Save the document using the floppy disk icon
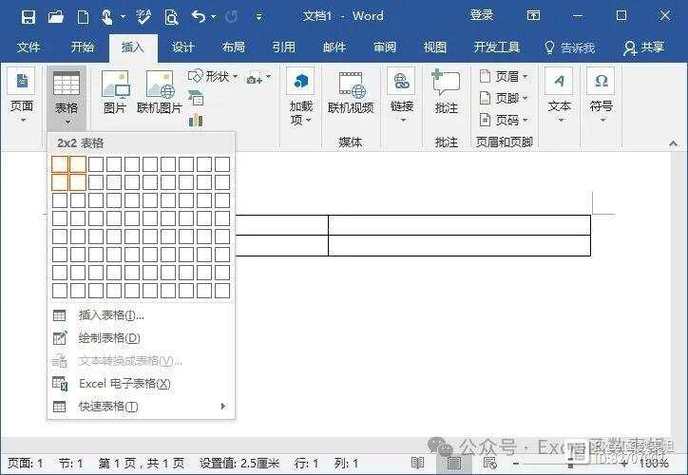Viewport: 688px width, 475px height. [x=28, y=17]
